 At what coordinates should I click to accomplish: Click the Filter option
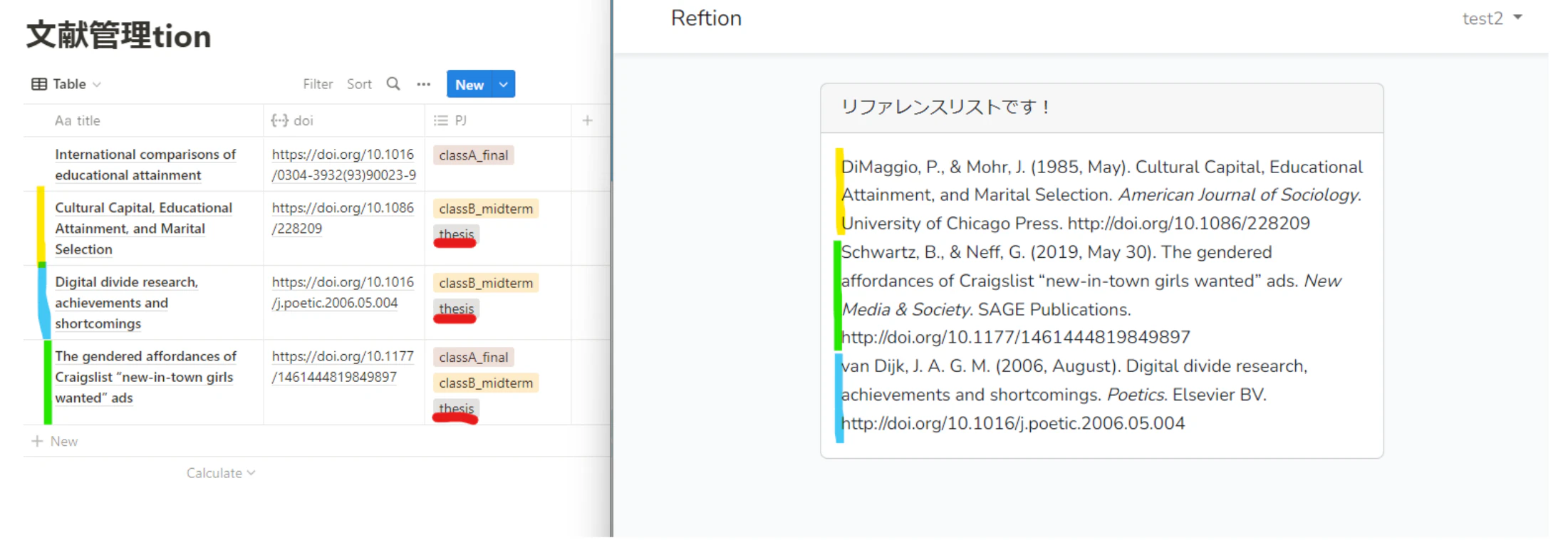tap(318, 84)
